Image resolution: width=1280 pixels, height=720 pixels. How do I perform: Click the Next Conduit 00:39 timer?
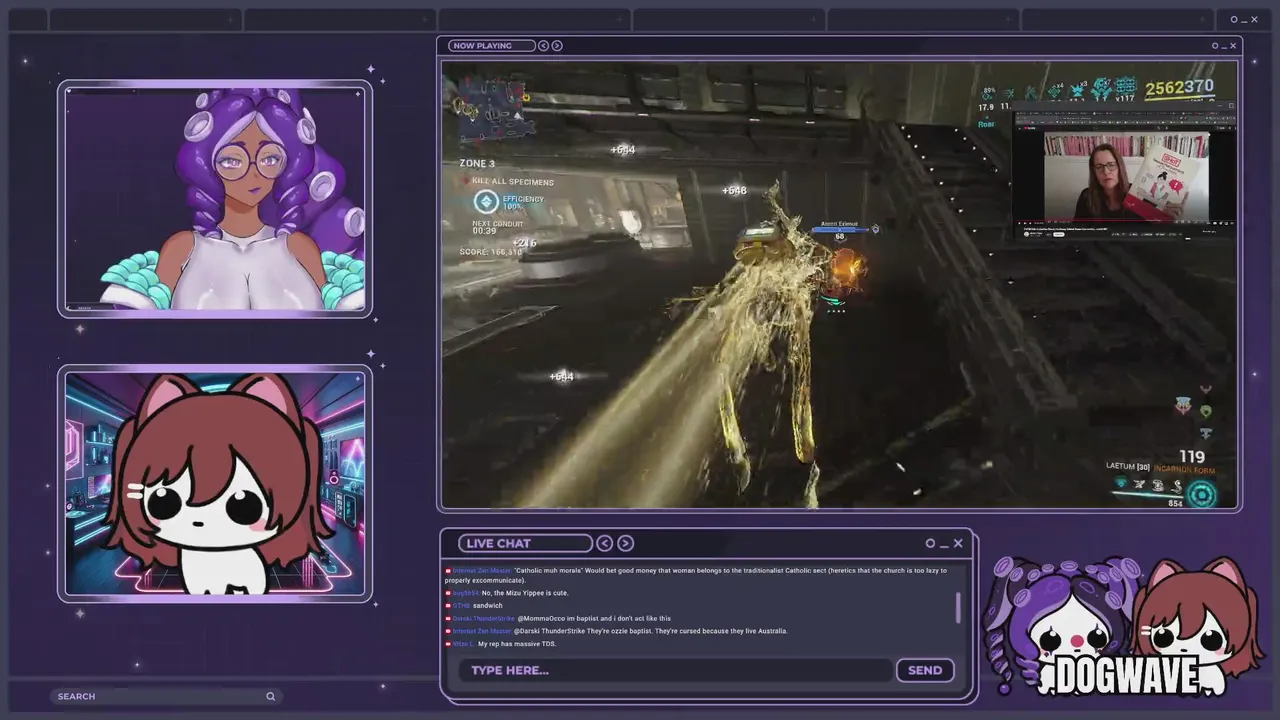[x=497, y=227]
